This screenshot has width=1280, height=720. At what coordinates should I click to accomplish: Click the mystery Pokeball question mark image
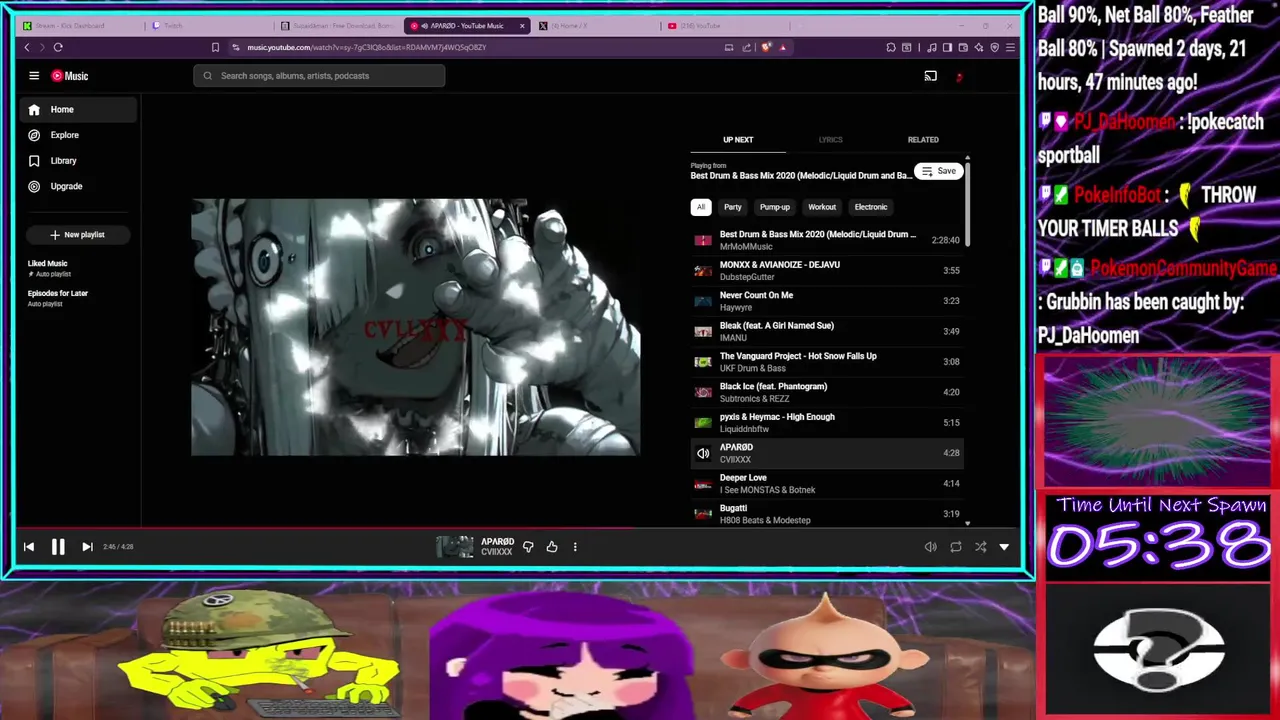1158,650
